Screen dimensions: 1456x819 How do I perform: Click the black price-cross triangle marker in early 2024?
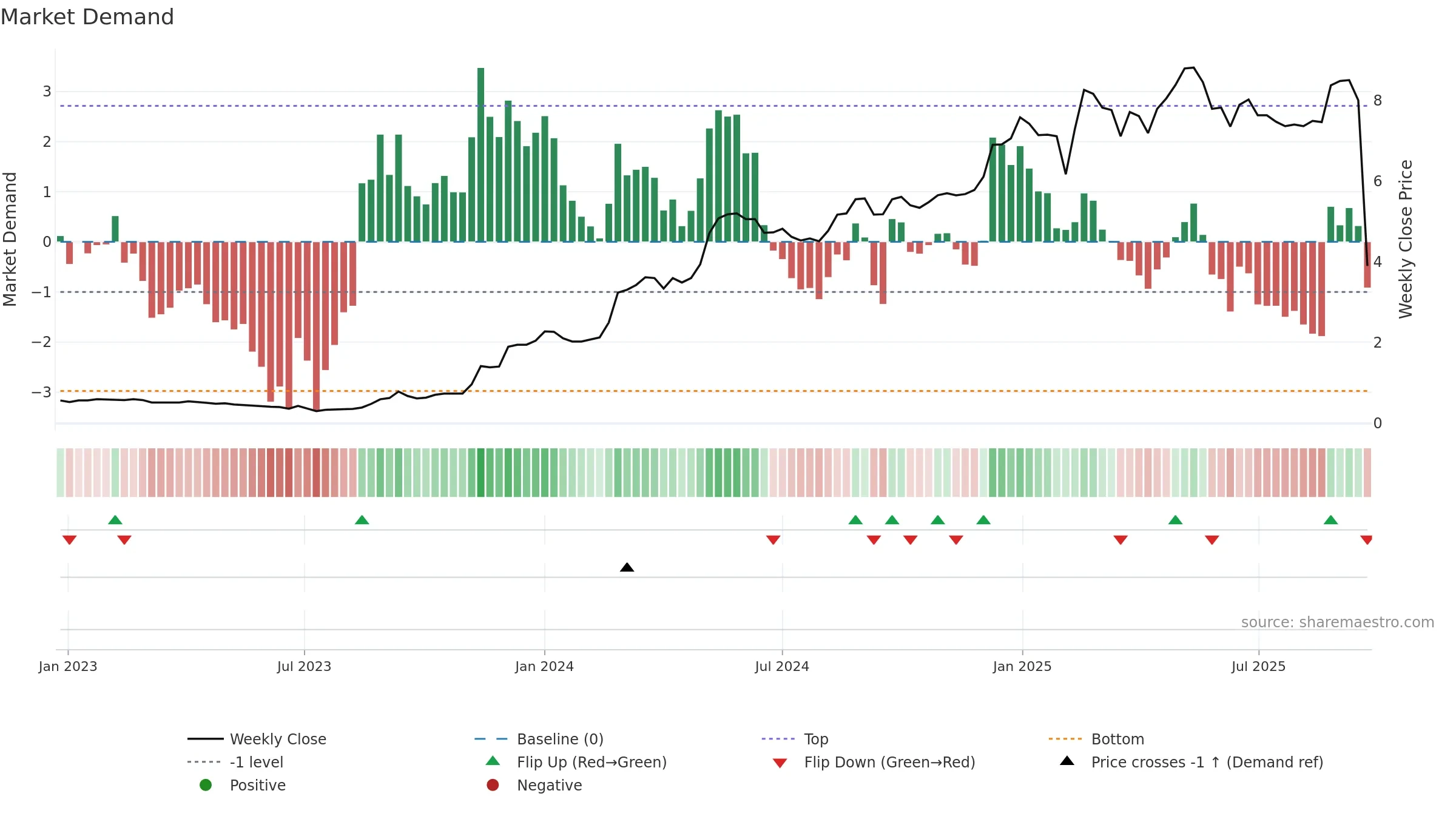tap(627, 567)
